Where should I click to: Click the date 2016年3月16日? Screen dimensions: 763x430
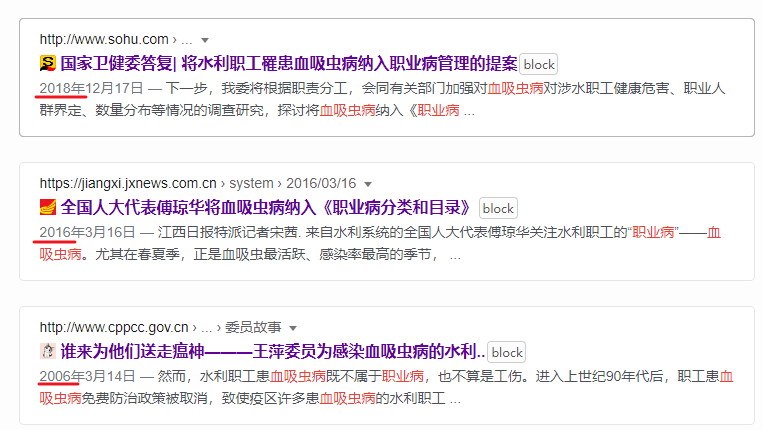point(87,232)
